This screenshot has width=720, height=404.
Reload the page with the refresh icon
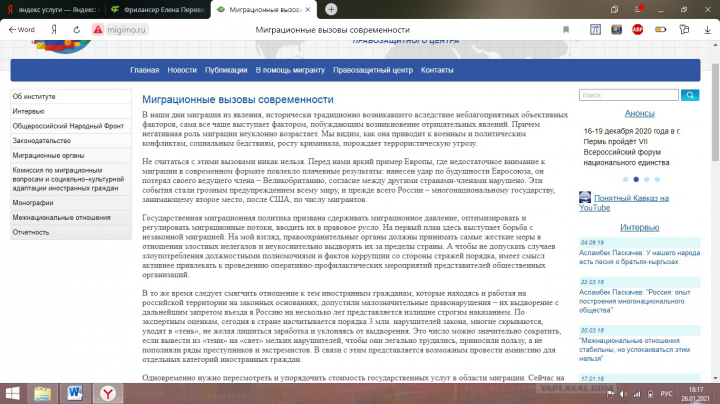77,30
